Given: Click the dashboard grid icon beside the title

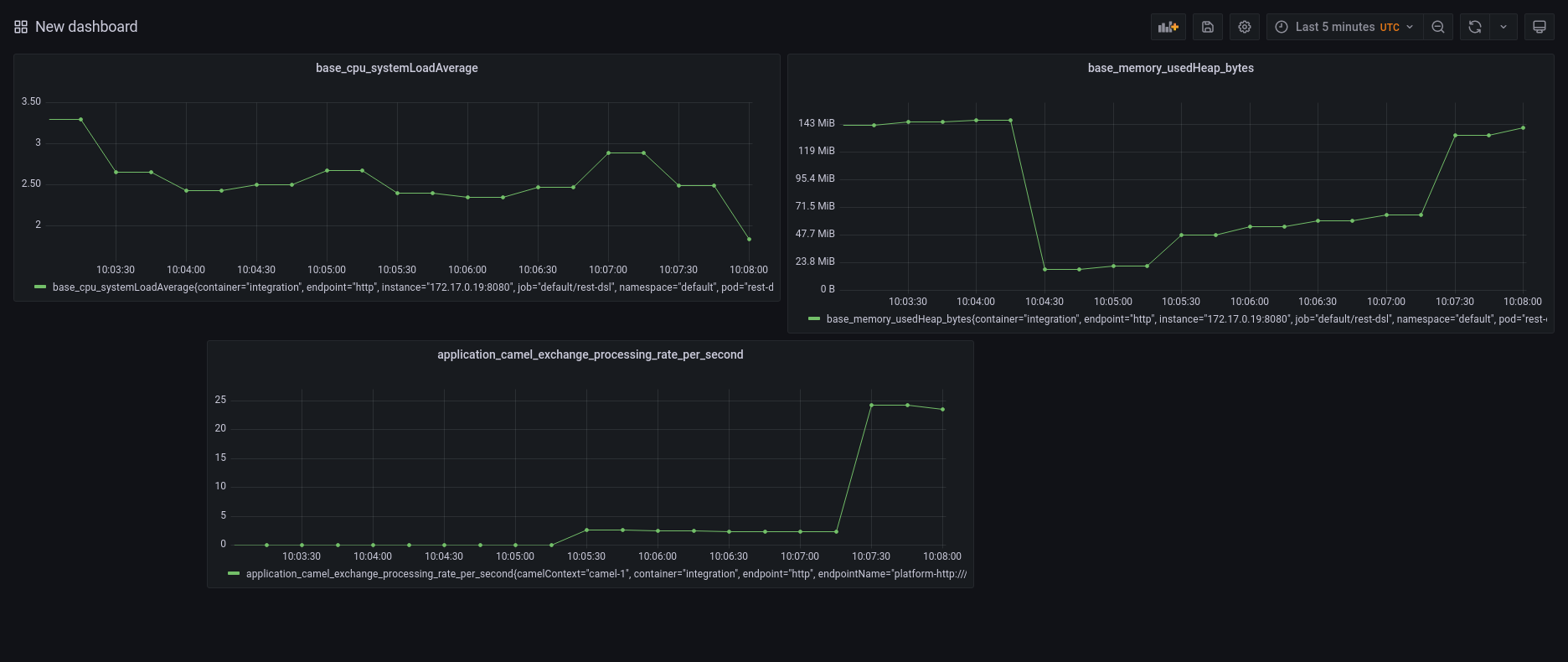Looking at the screenshot, I should (21, 27).
